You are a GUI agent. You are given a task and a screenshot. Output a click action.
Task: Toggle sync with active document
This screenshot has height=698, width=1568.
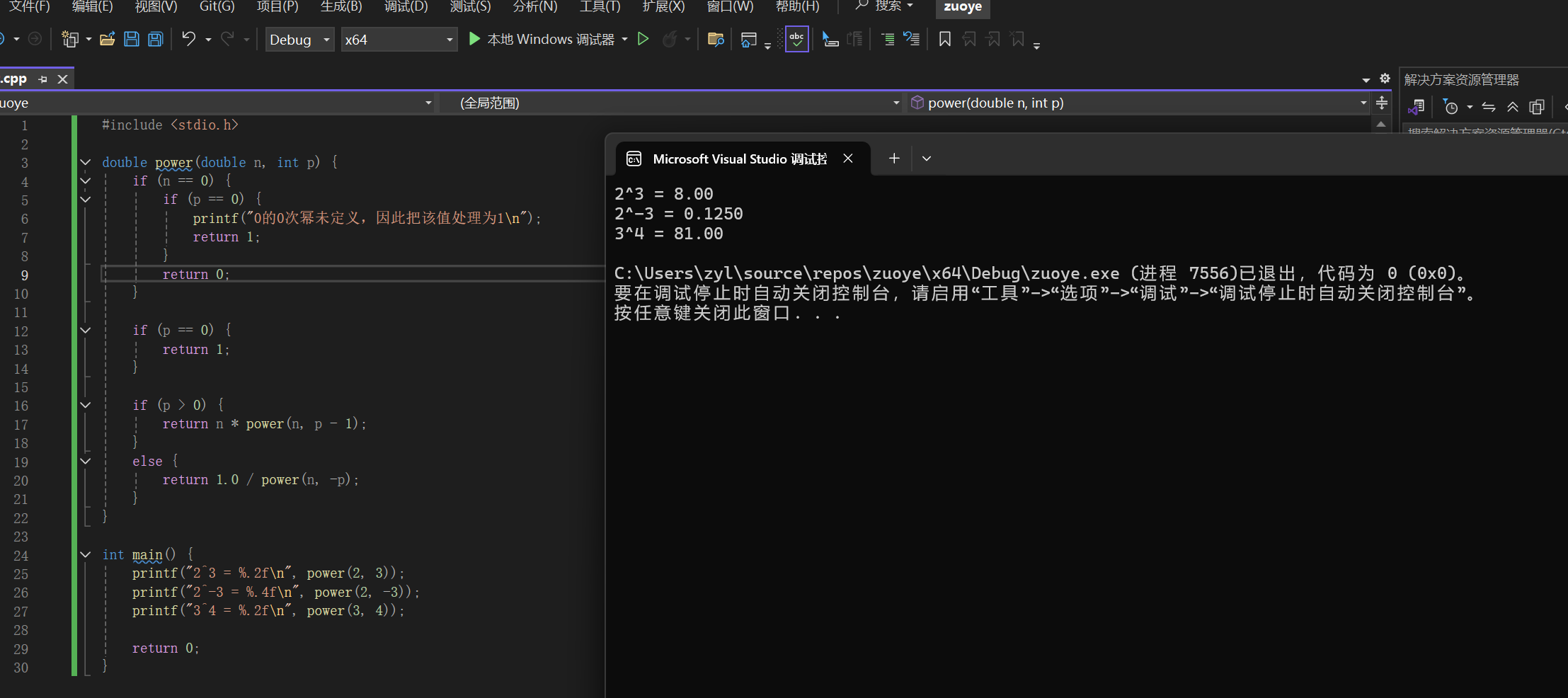coord(1489,107)
